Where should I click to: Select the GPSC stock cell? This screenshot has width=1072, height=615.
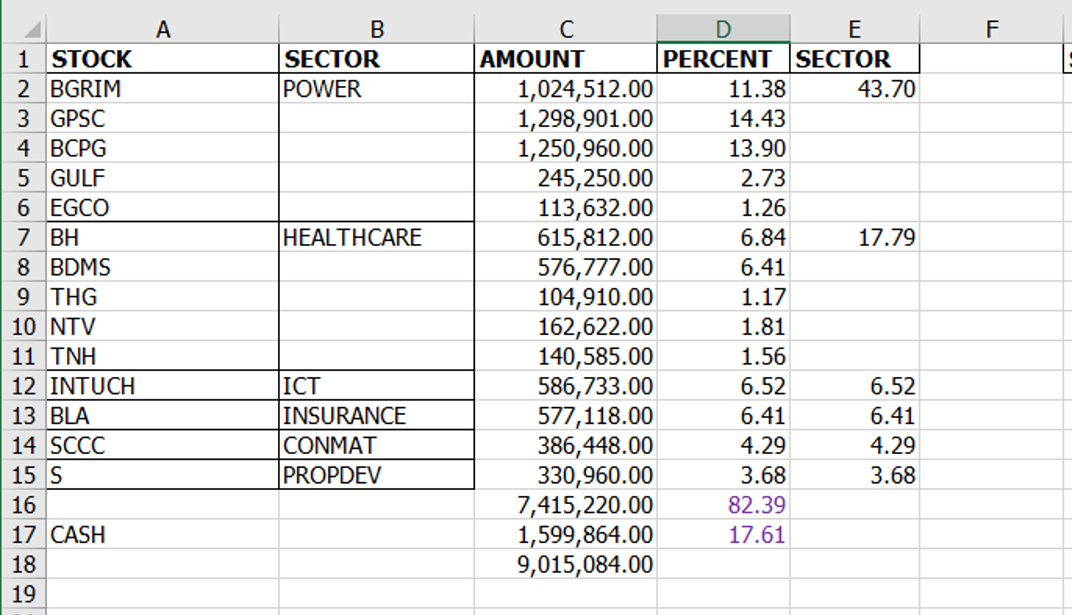click(x=163, y=119)
